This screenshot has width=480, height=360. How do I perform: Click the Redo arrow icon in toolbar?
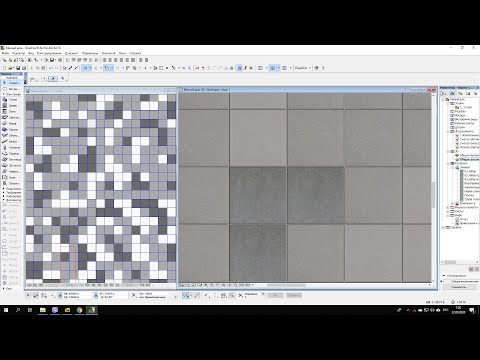[57, 68]
